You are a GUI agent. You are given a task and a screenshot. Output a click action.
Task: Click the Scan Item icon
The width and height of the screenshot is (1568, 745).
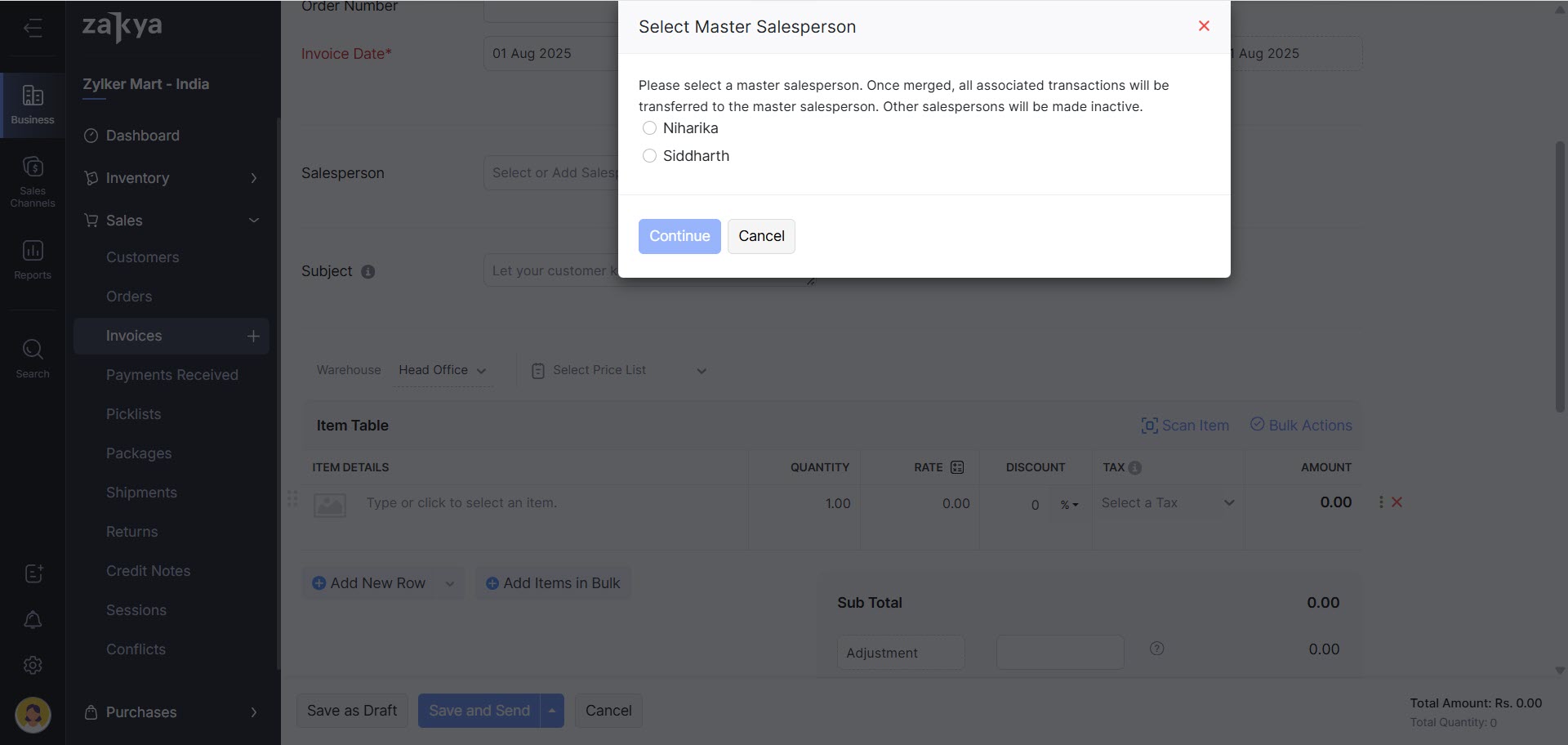1149,426
